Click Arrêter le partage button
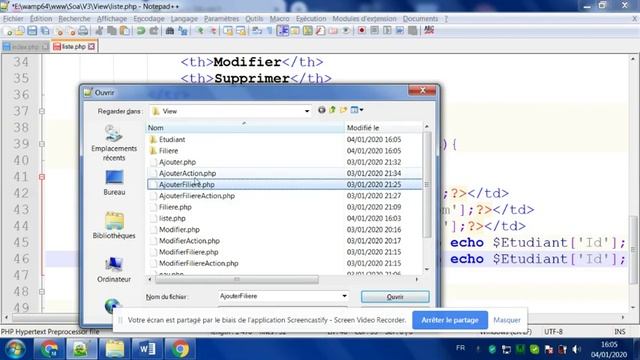 (450, 320)
